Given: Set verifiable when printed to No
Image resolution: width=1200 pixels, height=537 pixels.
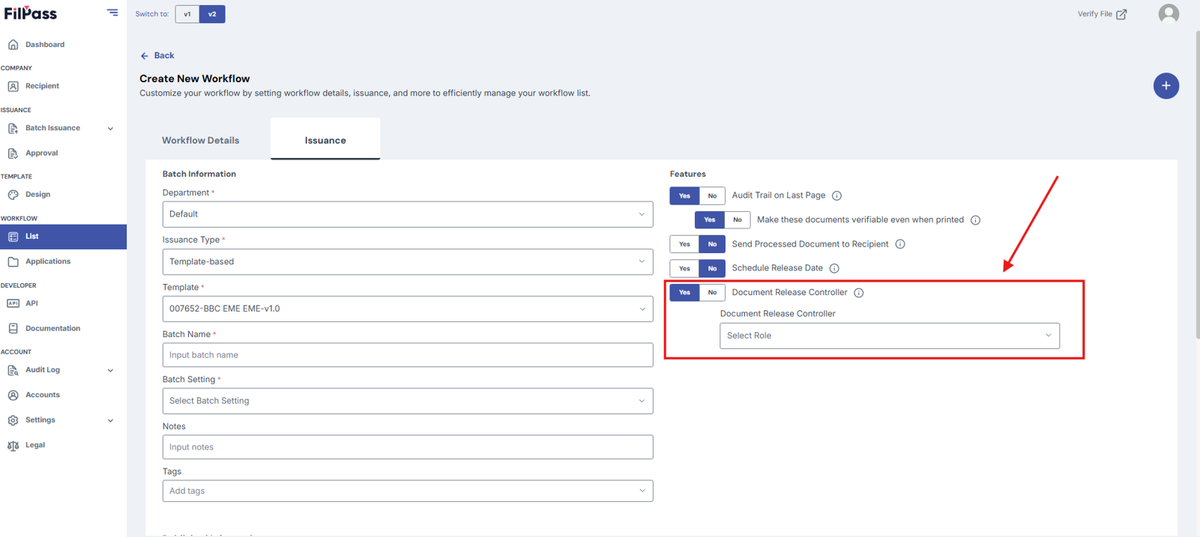Looking at the screenshot, I should [x=737, y=220].
